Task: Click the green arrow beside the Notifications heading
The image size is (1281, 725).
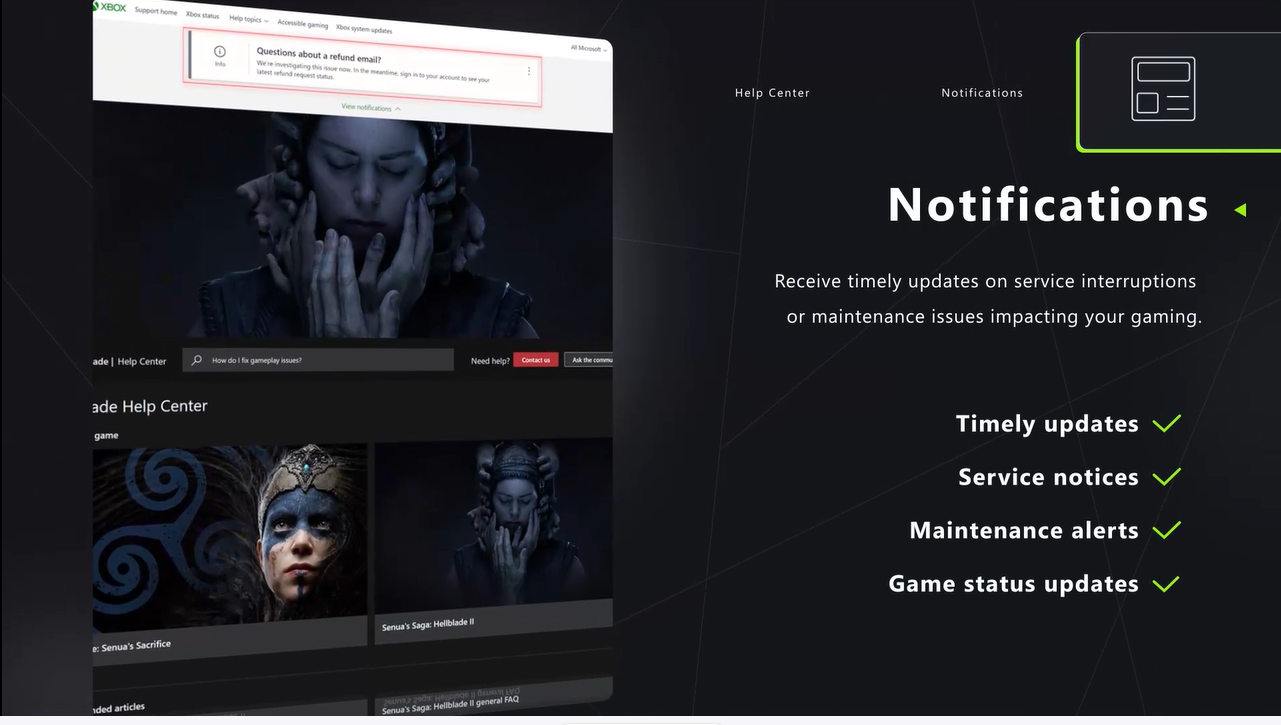Action: [1240, 210]
